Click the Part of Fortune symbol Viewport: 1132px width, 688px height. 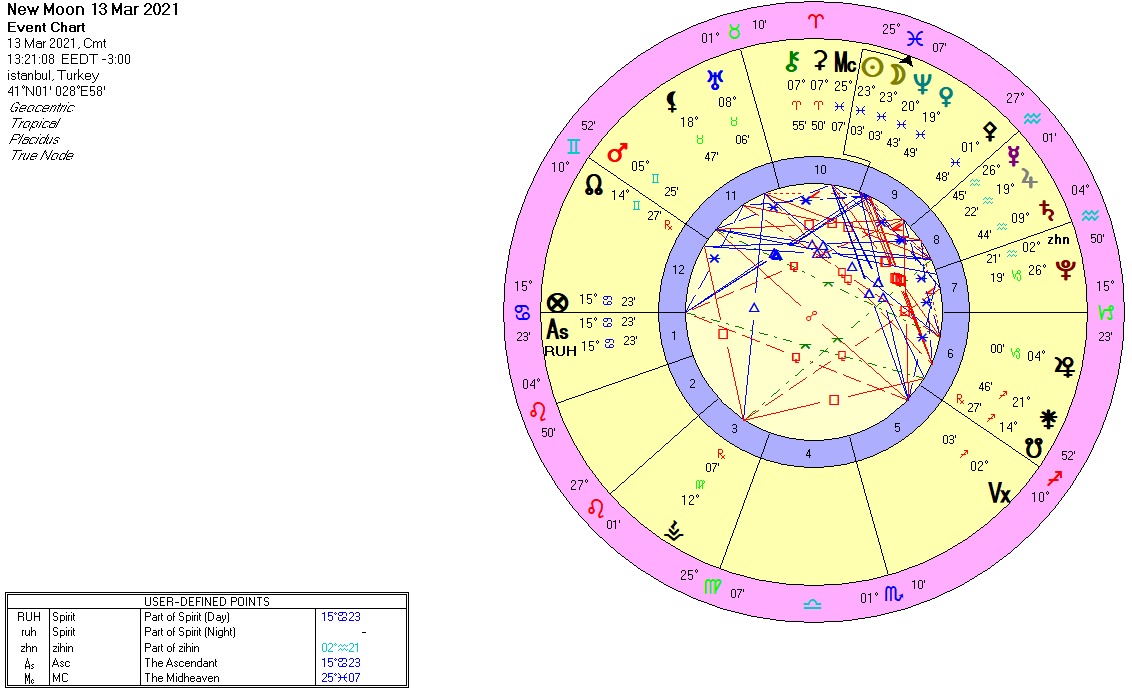click(558, 302)
